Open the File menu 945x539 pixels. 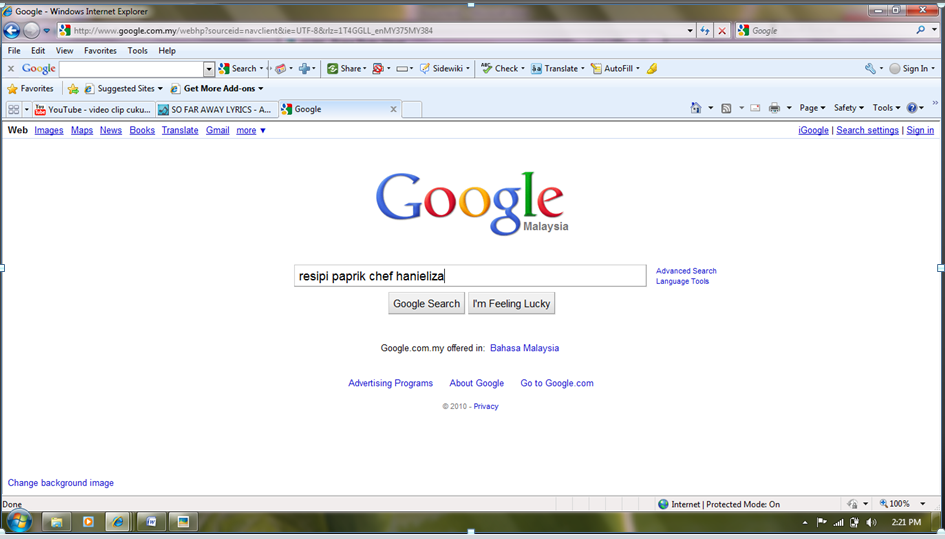tap(14, 51)
